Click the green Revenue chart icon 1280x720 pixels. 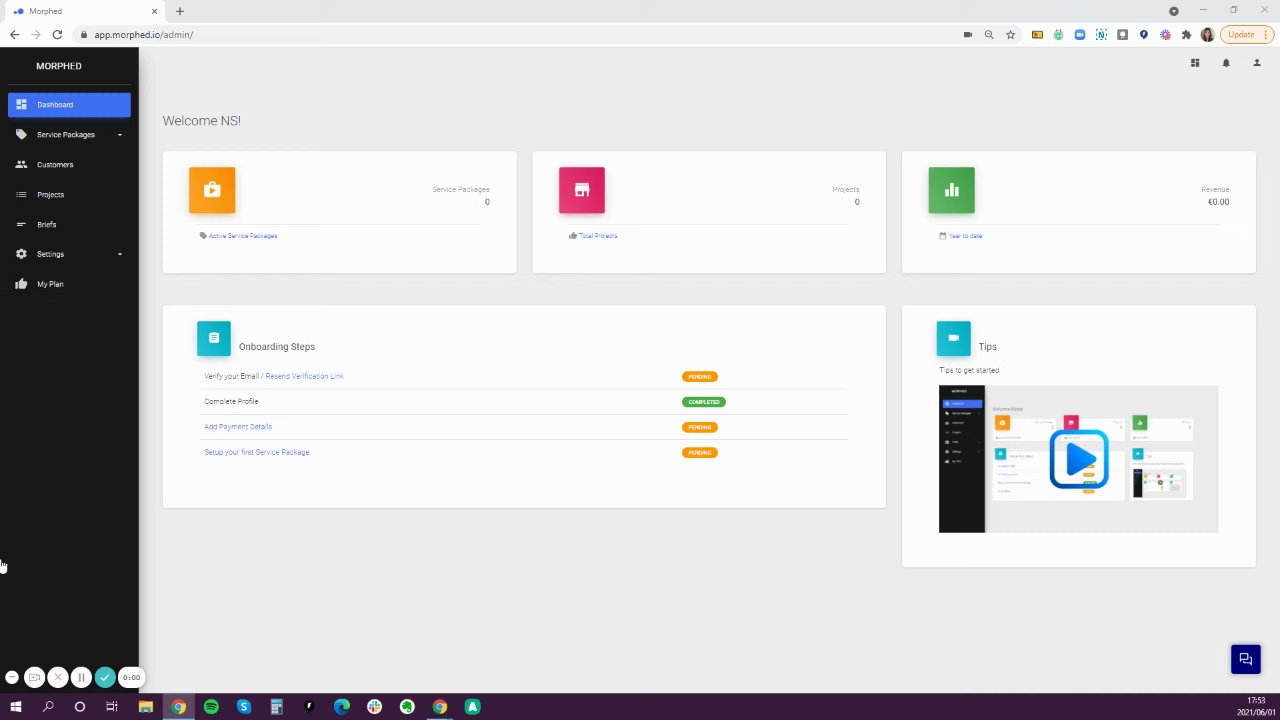[951, 190]
